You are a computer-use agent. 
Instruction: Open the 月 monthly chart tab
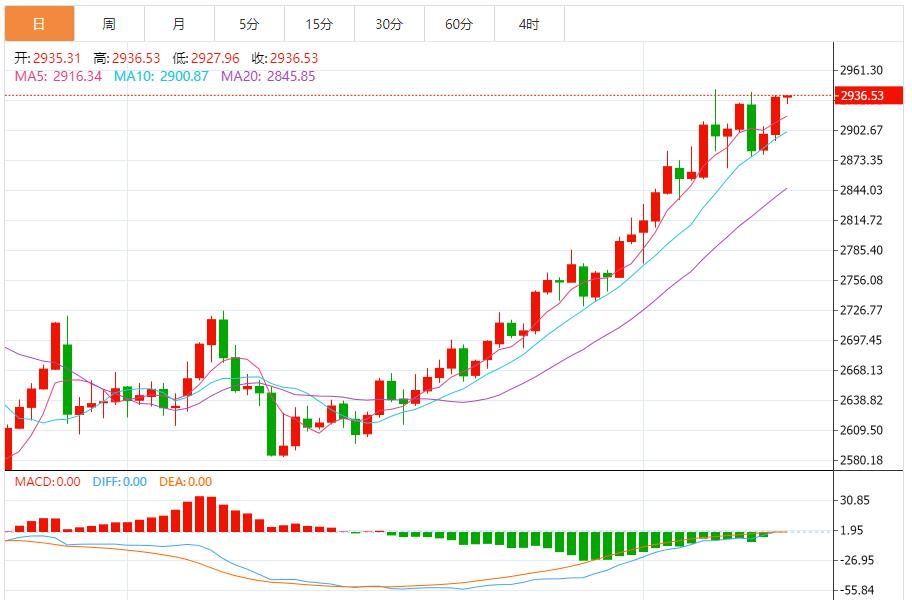coord(179,24)
